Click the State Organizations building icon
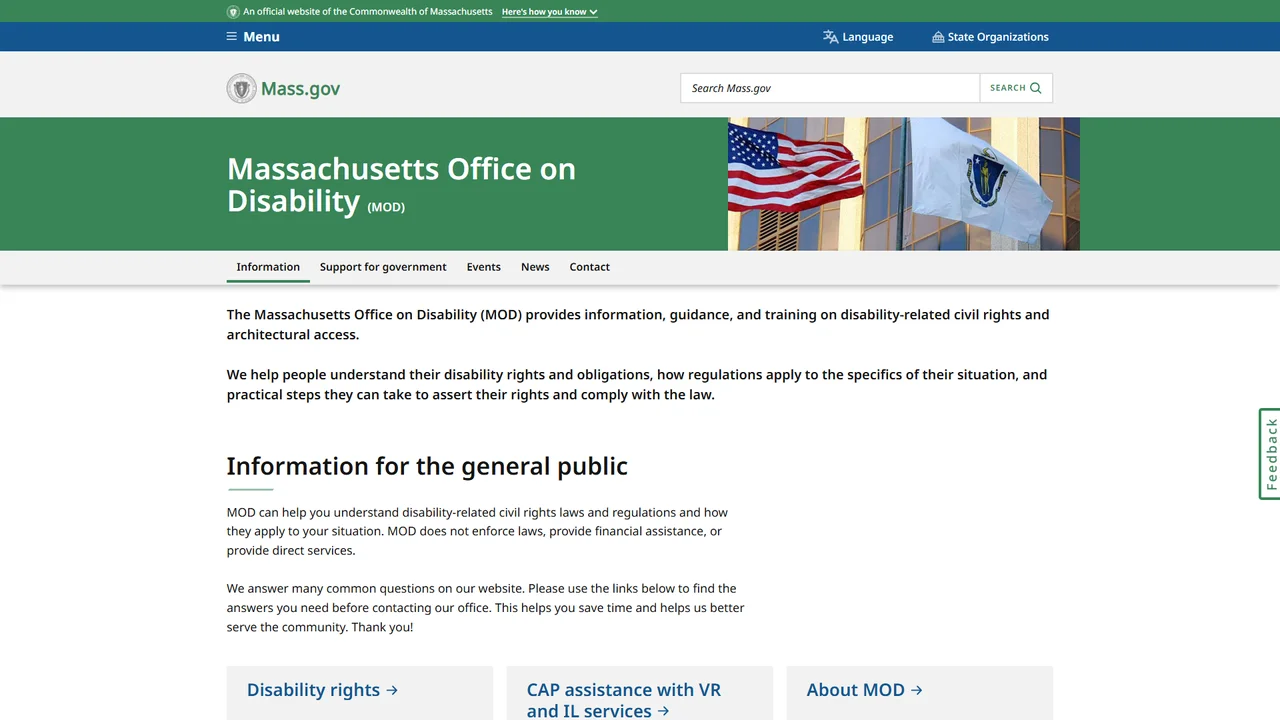 [x=938, y=37]
